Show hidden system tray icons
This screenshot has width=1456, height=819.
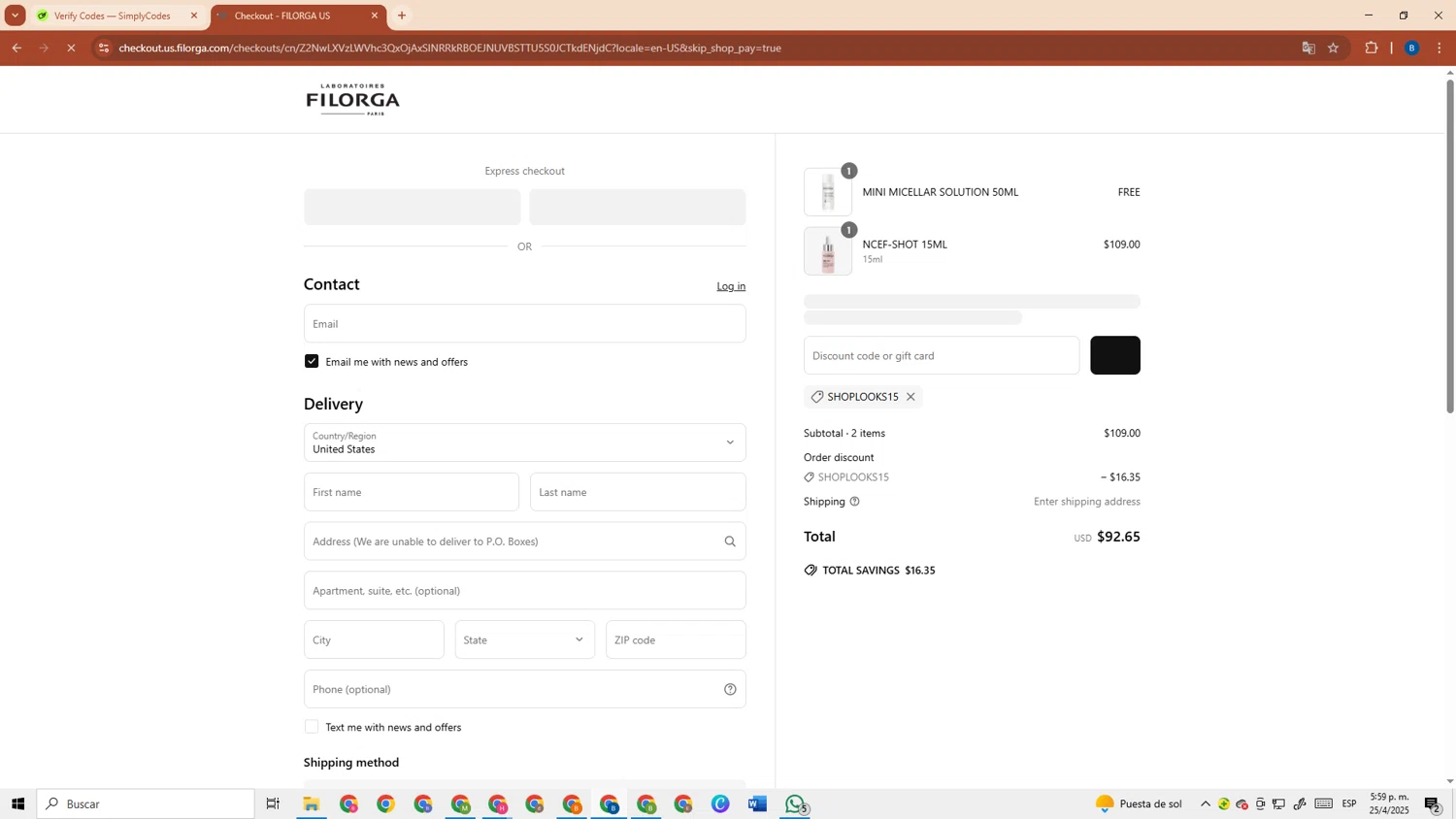coord(1206,803)
